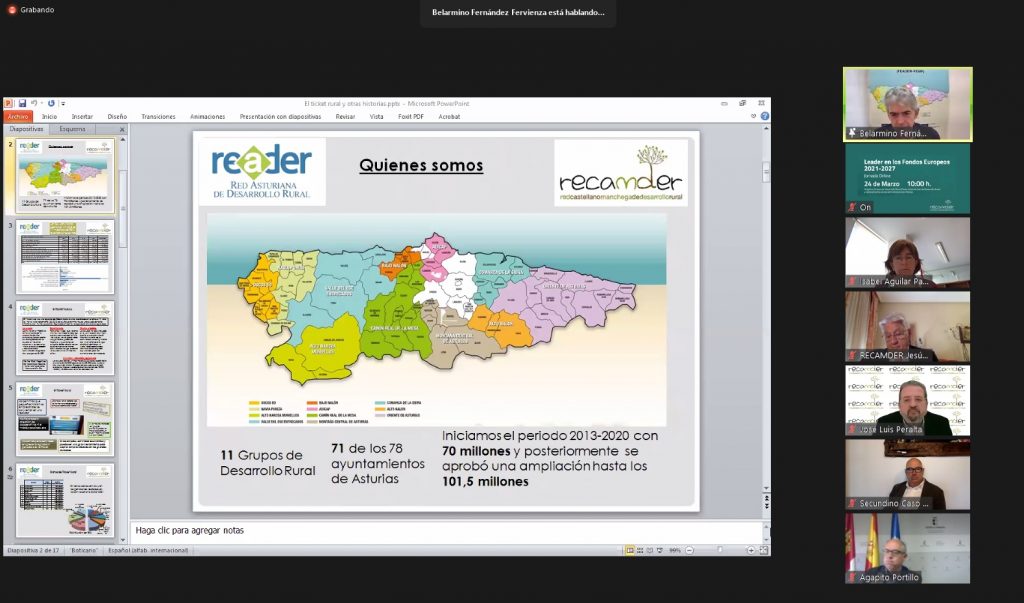Start Slide Show from status bar icon
1024x603 pixels.
tap(658, 550)
